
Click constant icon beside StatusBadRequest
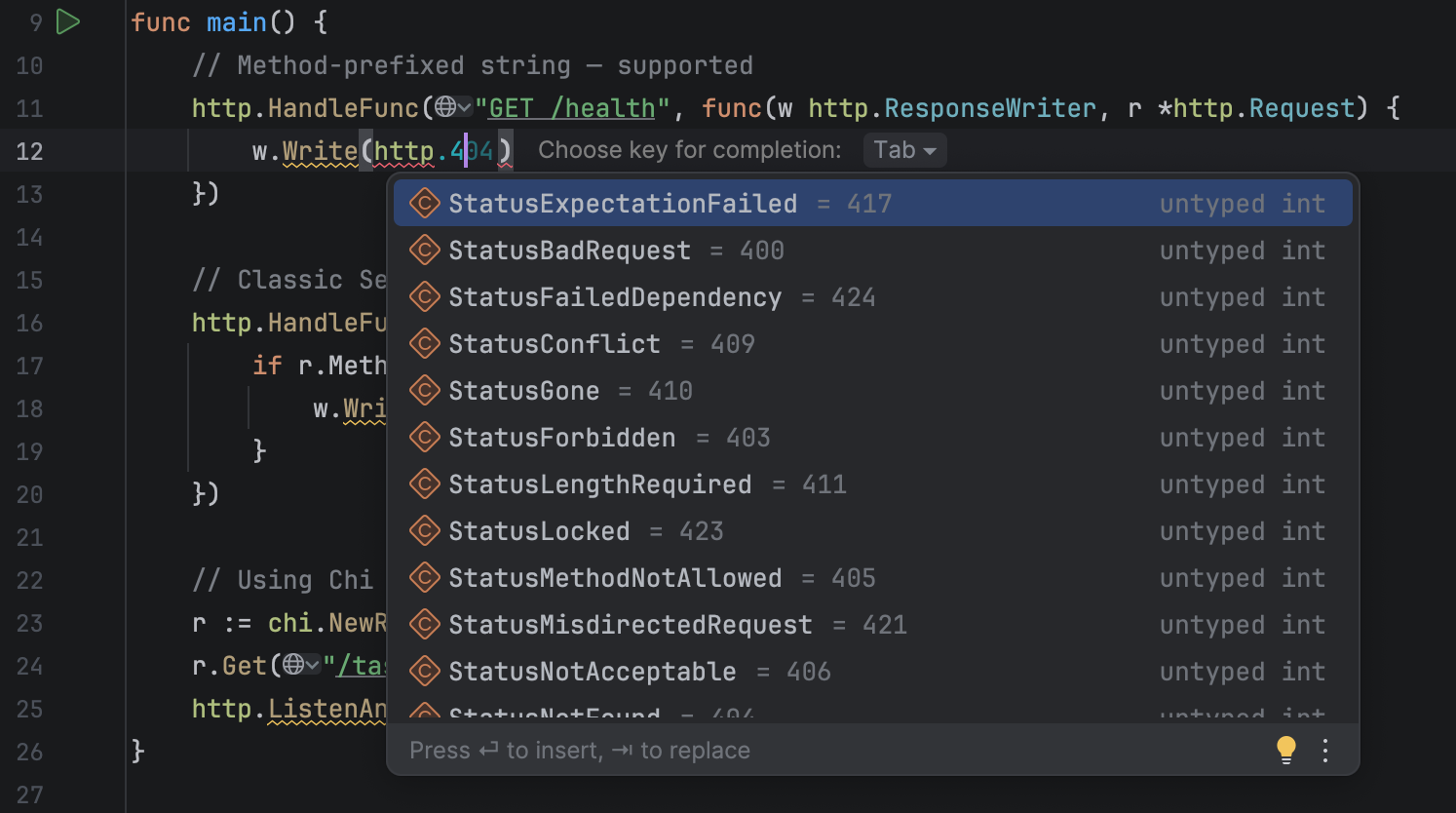(x=425, y=250)
